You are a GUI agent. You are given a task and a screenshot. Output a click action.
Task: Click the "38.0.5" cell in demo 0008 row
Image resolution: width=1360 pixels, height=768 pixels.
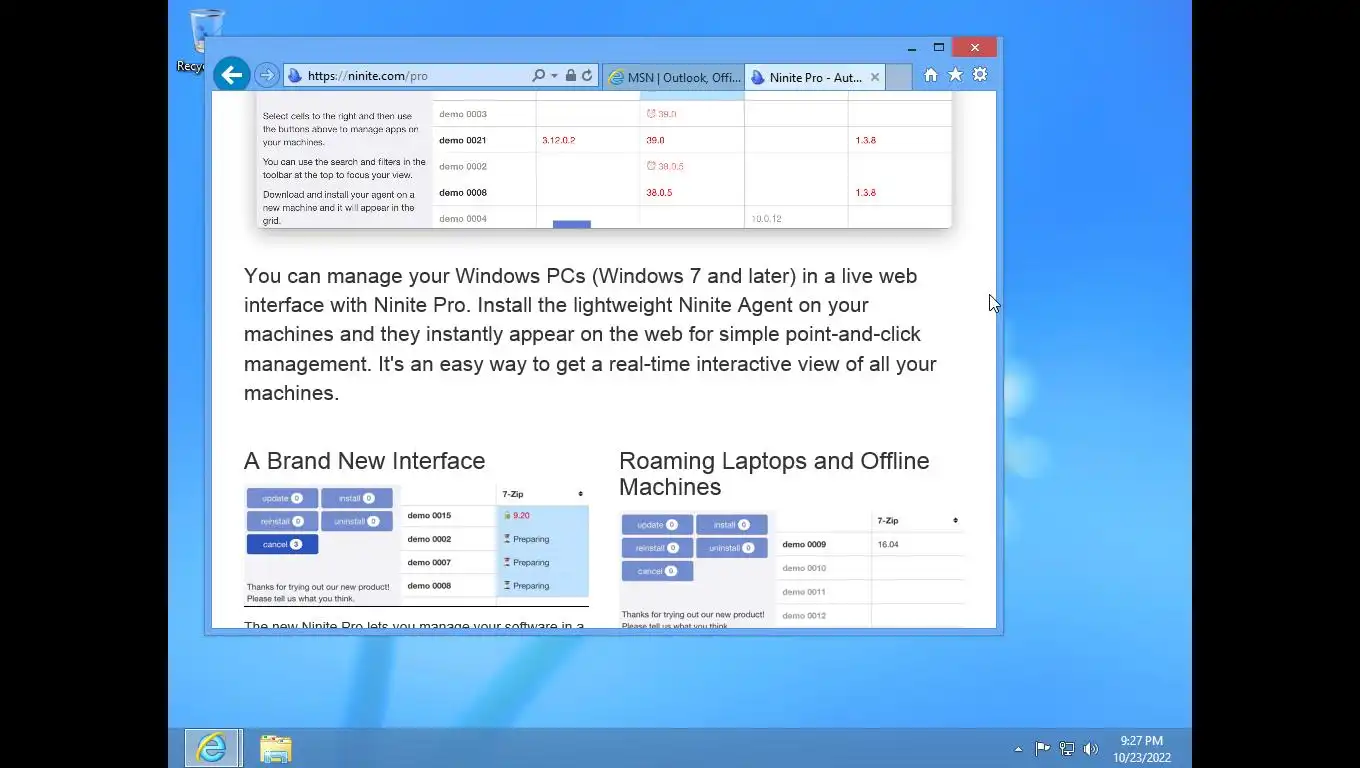point(659,193)
